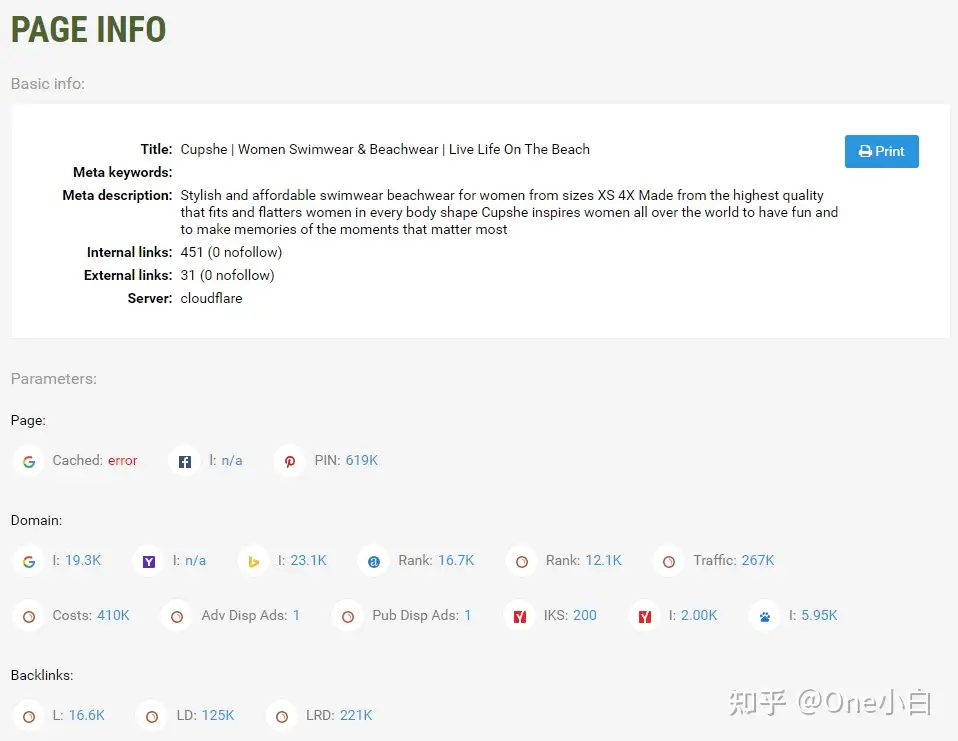Open Pub Disp Ads value 1

(467, 615)
